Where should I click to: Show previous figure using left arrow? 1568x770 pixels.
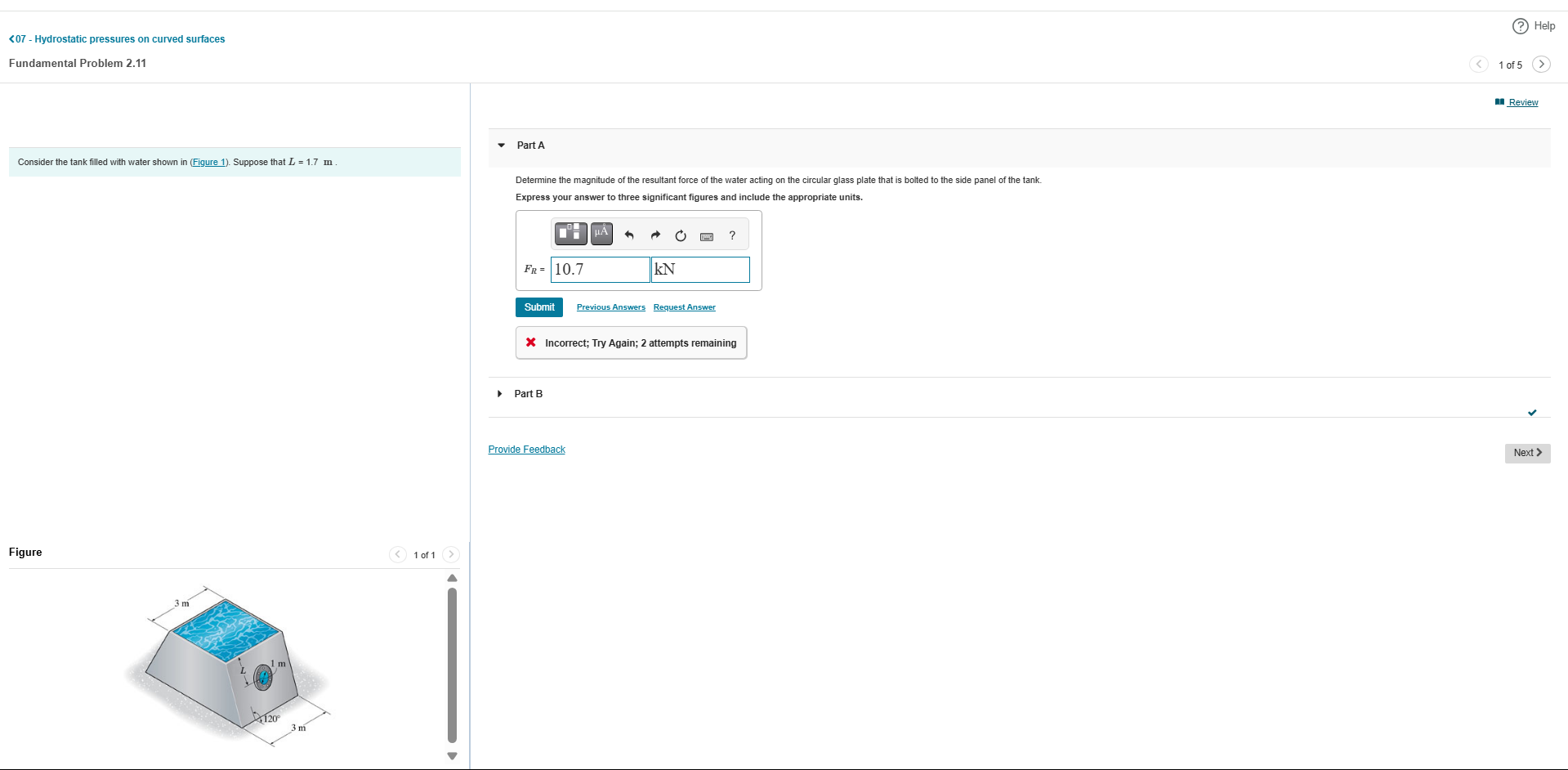click(x=398, y=554)
